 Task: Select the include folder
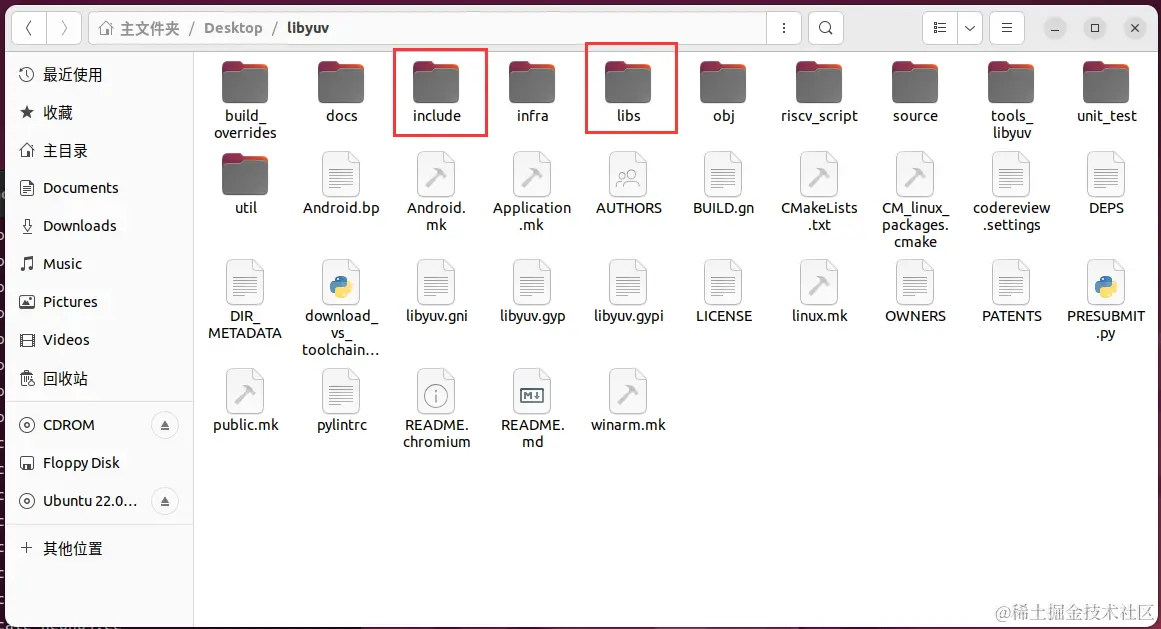coord(437,92)
